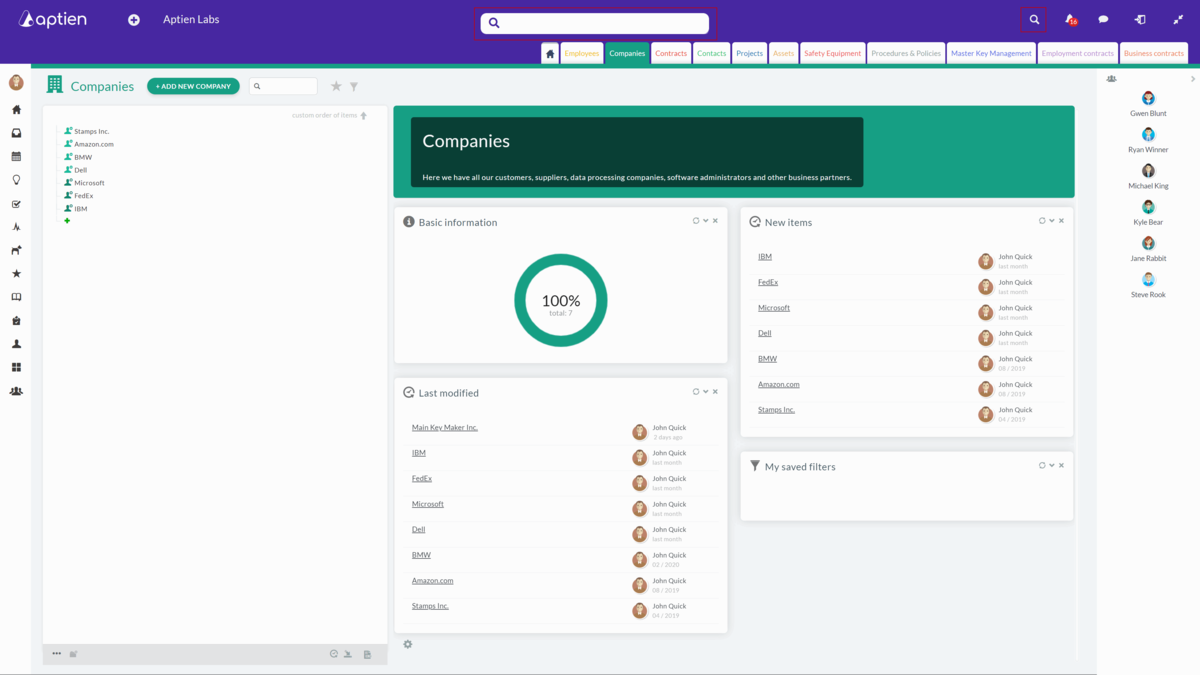The height and width of the screenshot is (675, 1200).
Task: Close the My saved filters widget
Action: click(1061, 465)
